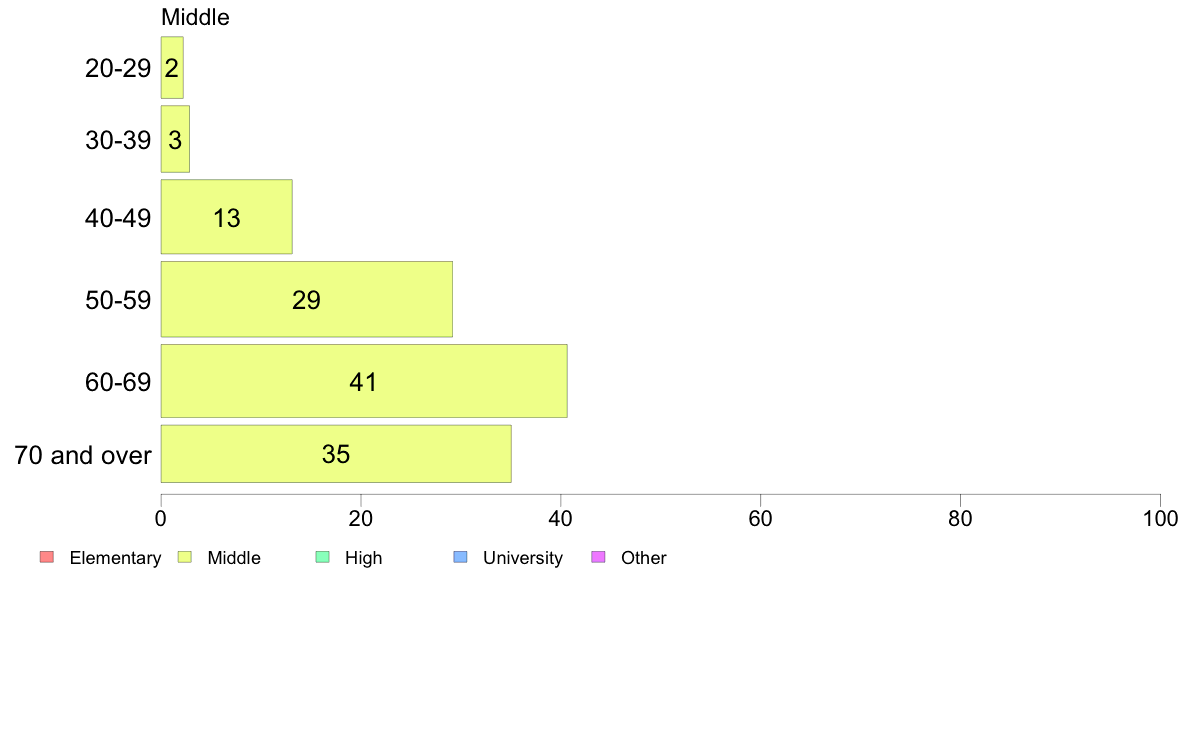Select the University legend label

click(x=523, y=558)
